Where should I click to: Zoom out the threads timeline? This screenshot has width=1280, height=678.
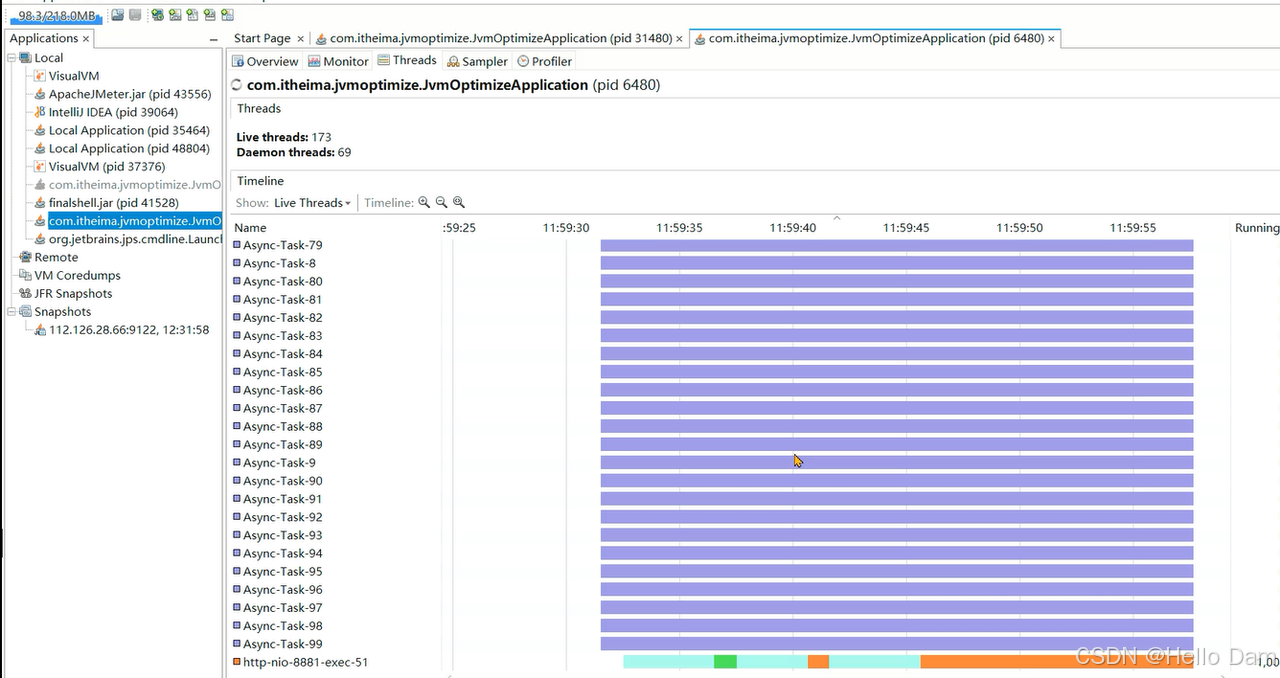coord(441,202)
